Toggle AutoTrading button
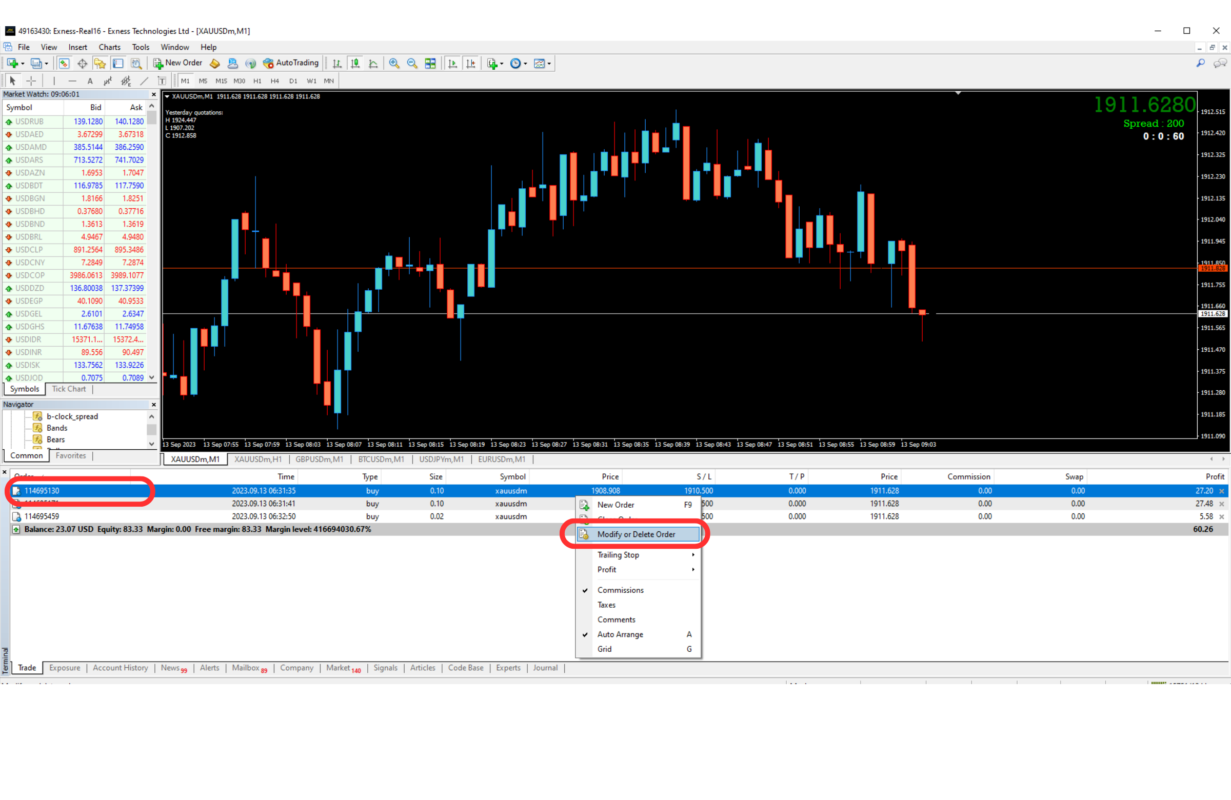The height and width of the screenshot is (800, 1231). pos(291,63)
